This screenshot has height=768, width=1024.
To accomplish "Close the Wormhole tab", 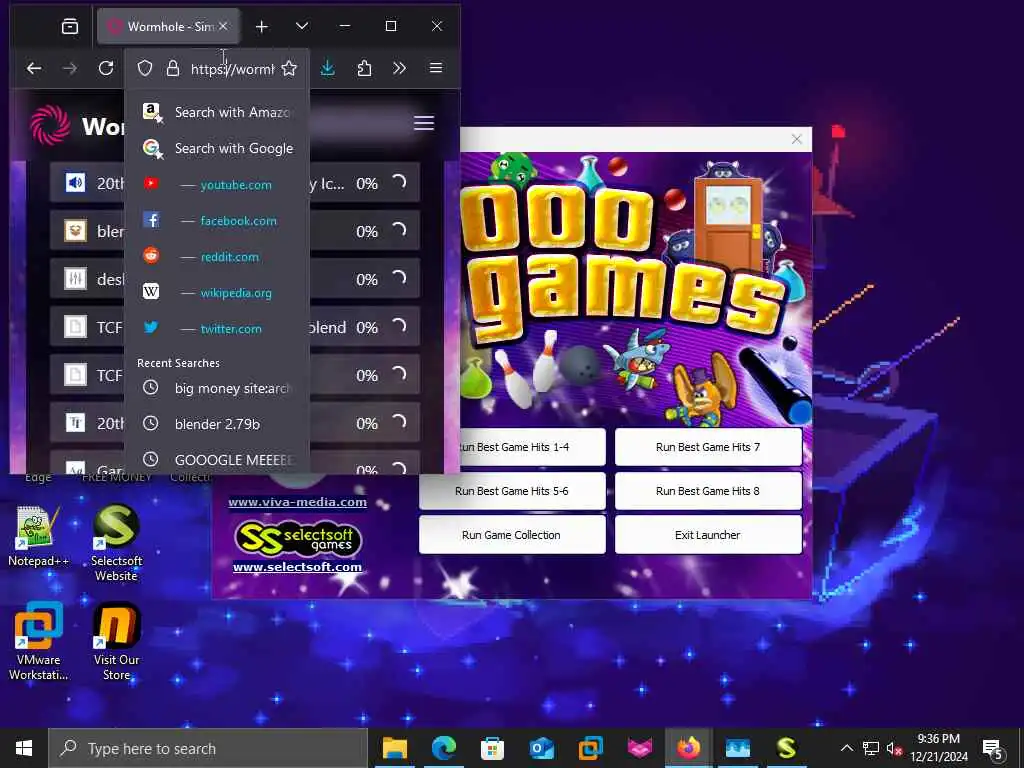I will click(223, 26).
